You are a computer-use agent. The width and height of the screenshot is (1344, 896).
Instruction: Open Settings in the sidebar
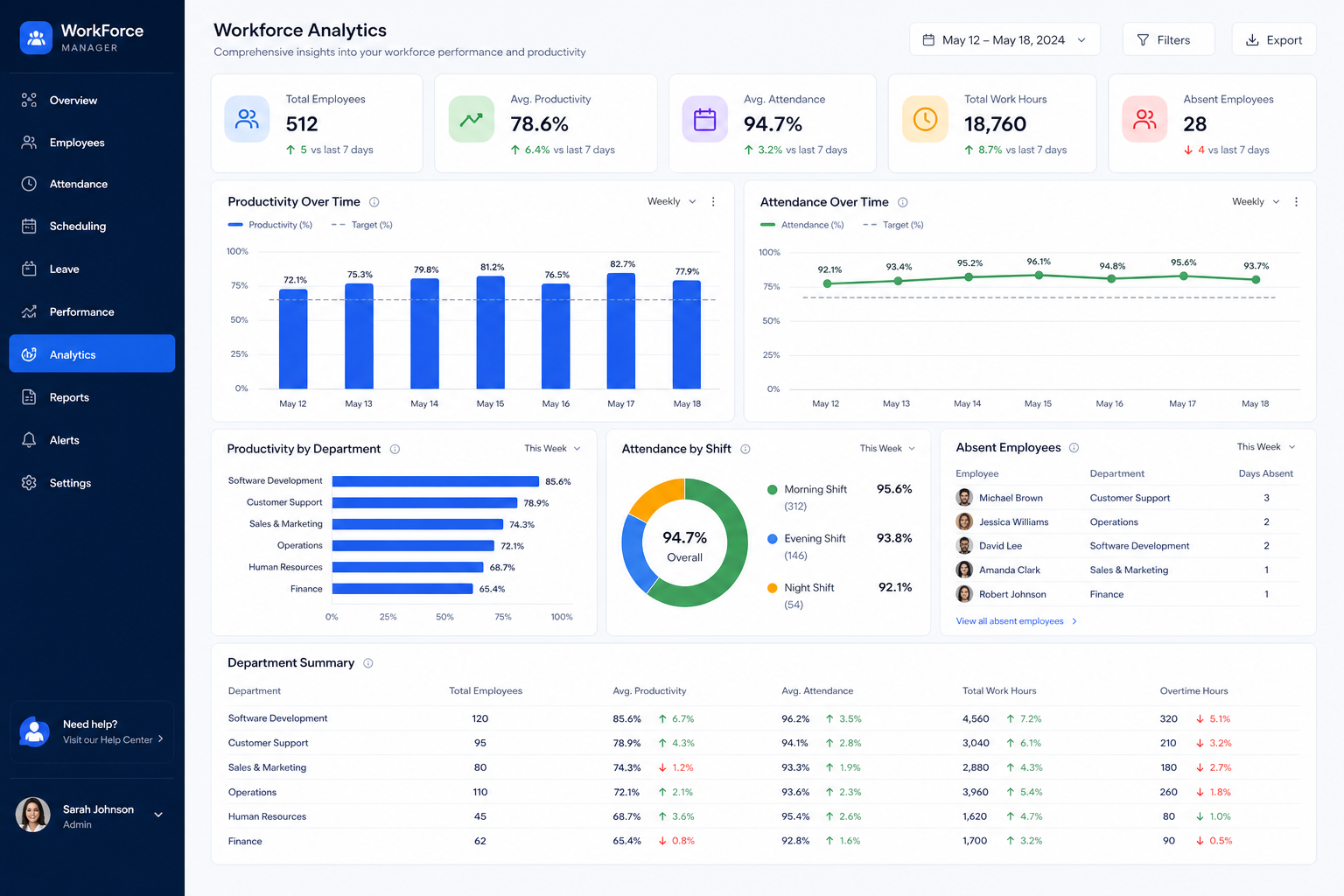[x=92, y=483]
